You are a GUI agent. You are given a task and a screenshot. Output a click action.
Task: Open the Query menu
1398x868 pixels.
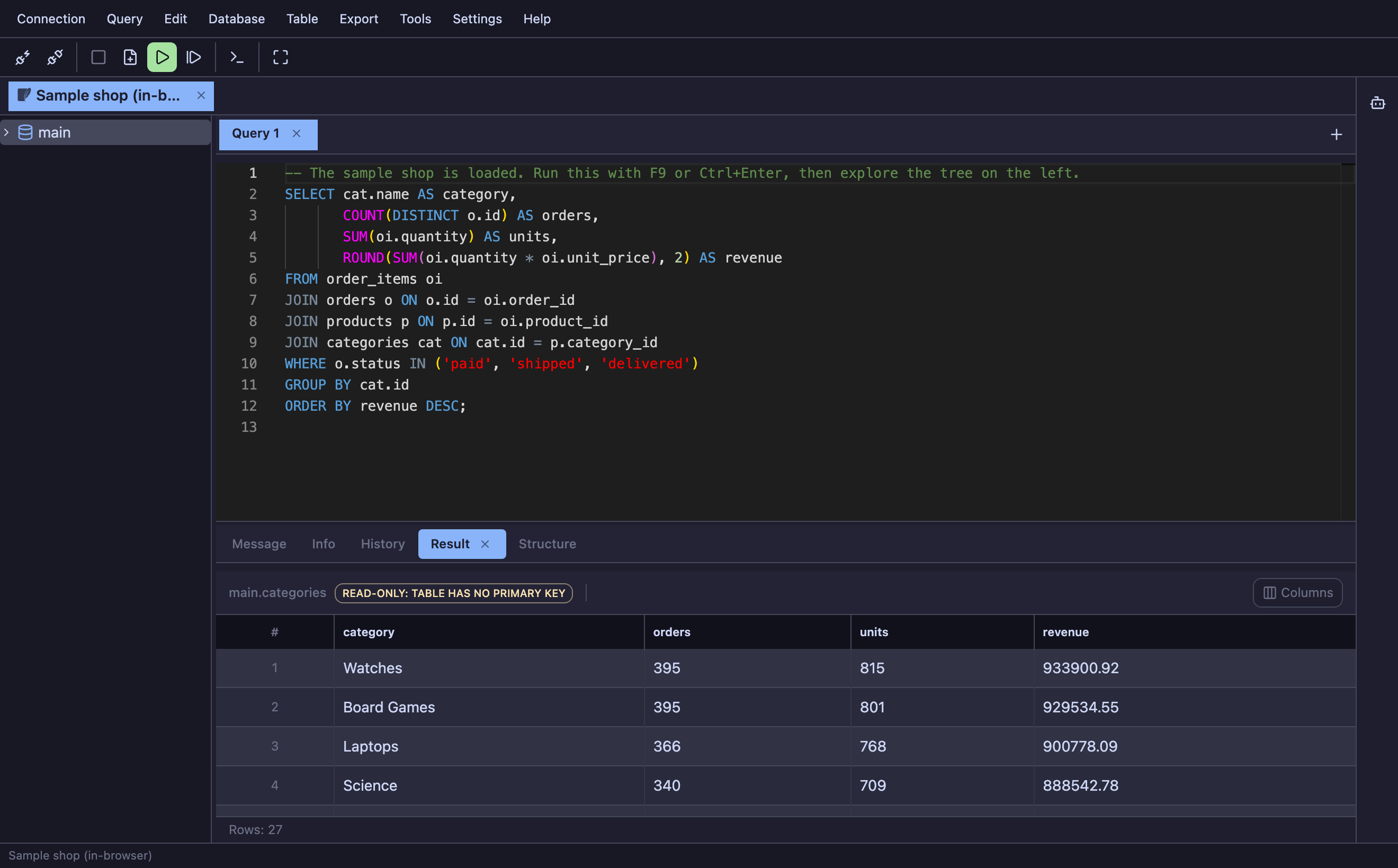(x=124, y=19)
